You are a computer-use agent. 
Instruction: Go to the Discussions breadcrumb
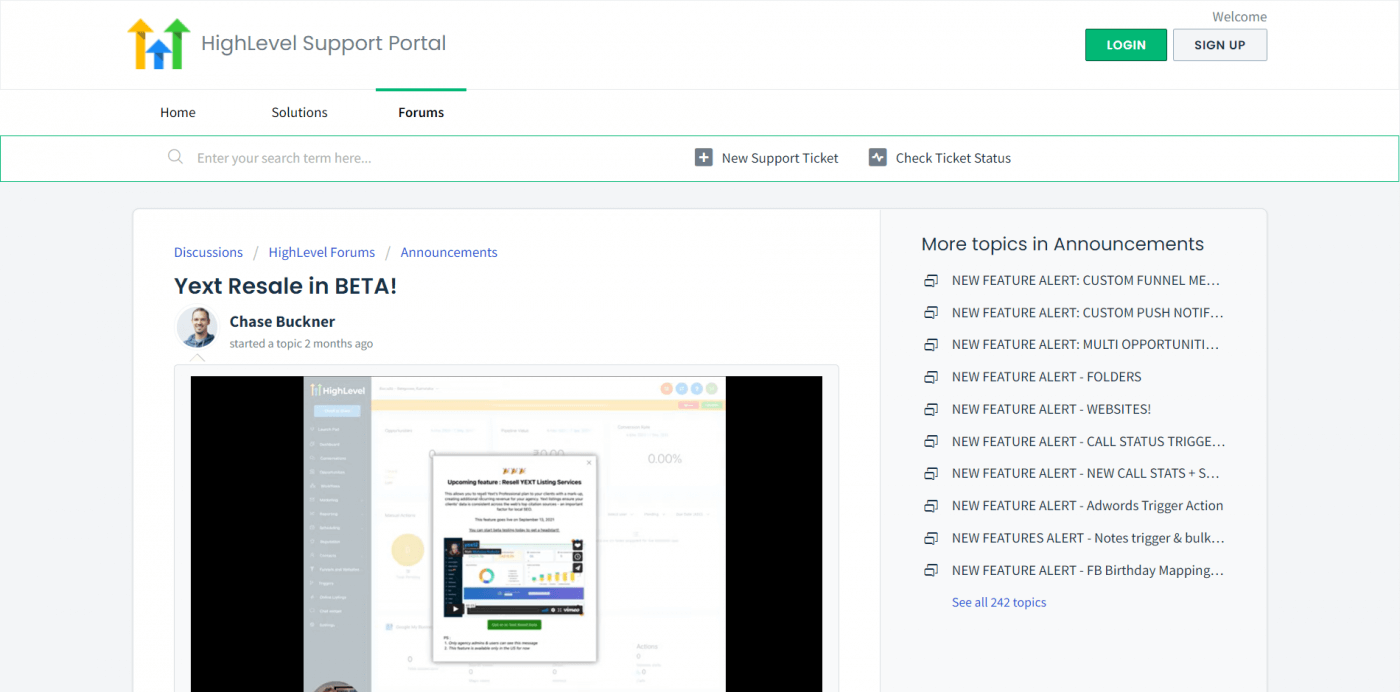(208, 252)
